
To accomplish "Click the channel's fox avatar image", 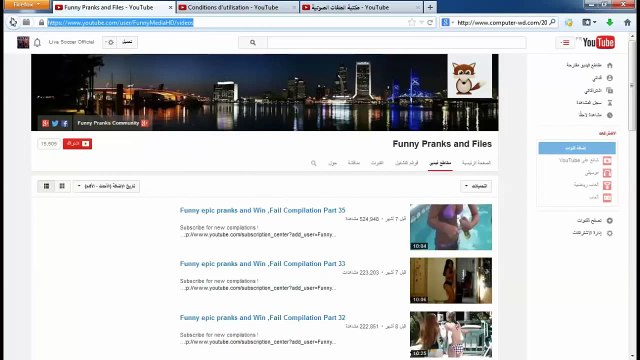I will point(469,76).
